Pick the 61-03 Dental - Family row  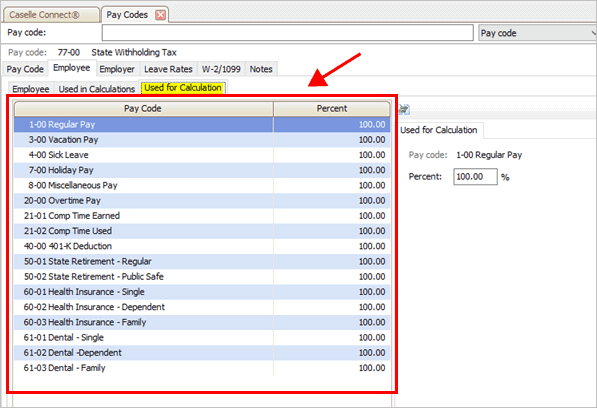tap(202, 368)
